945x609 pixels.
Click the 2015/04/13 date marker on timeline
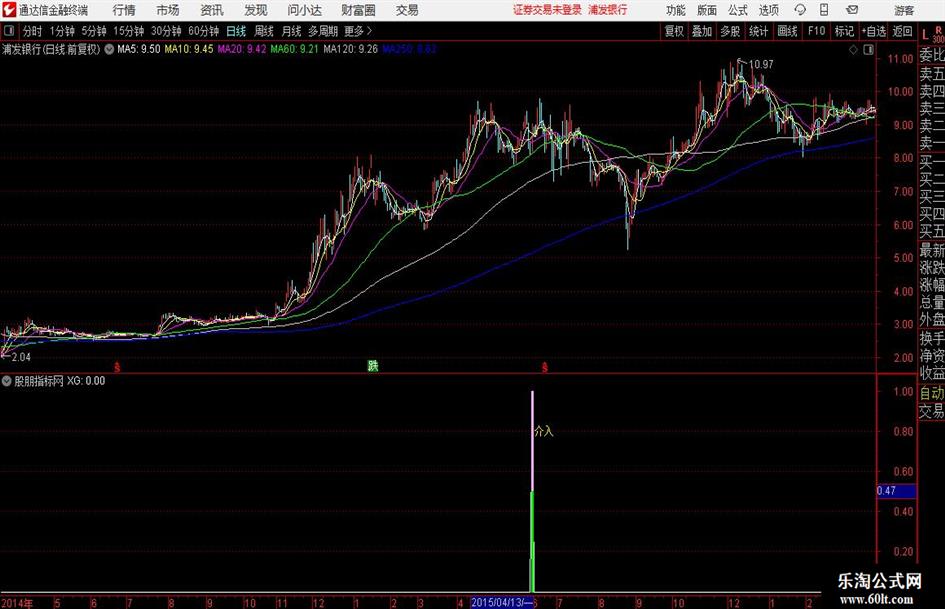tap(501, 602)
